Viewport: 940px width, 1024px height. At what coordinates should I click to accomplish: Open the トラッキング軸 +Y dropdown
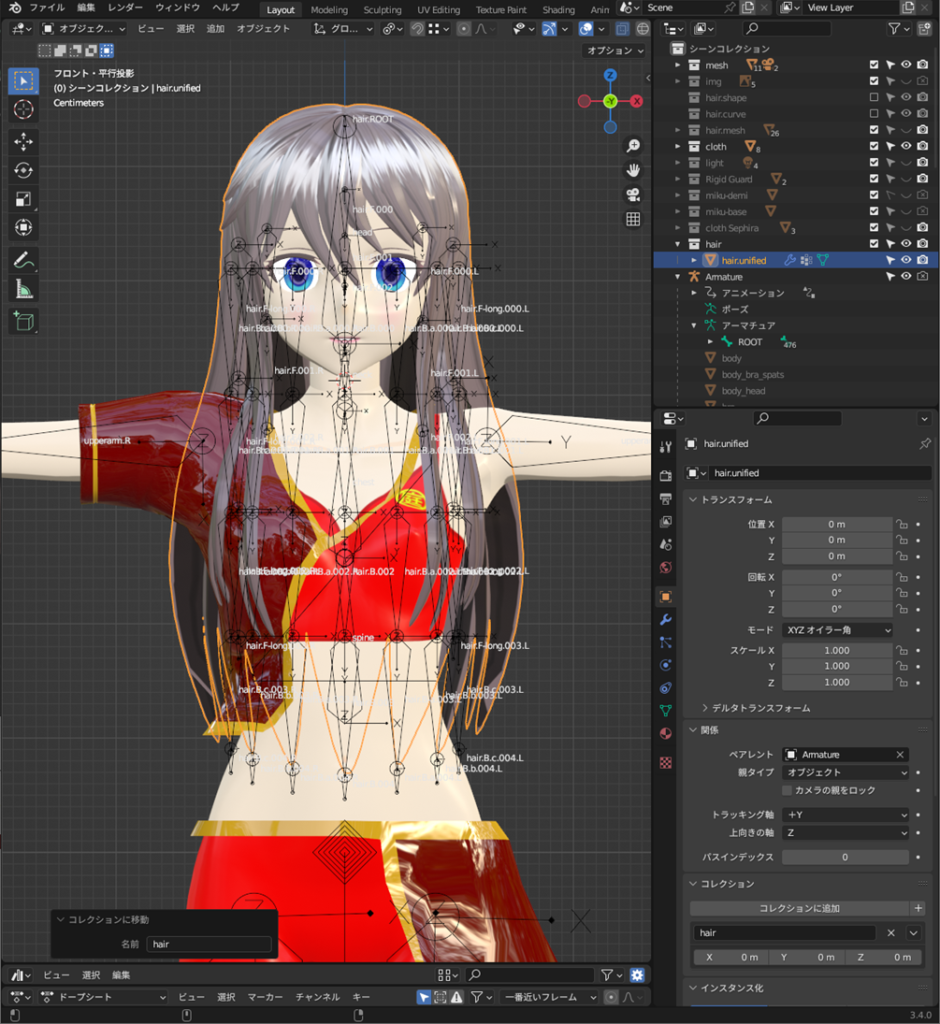[846, 815]
